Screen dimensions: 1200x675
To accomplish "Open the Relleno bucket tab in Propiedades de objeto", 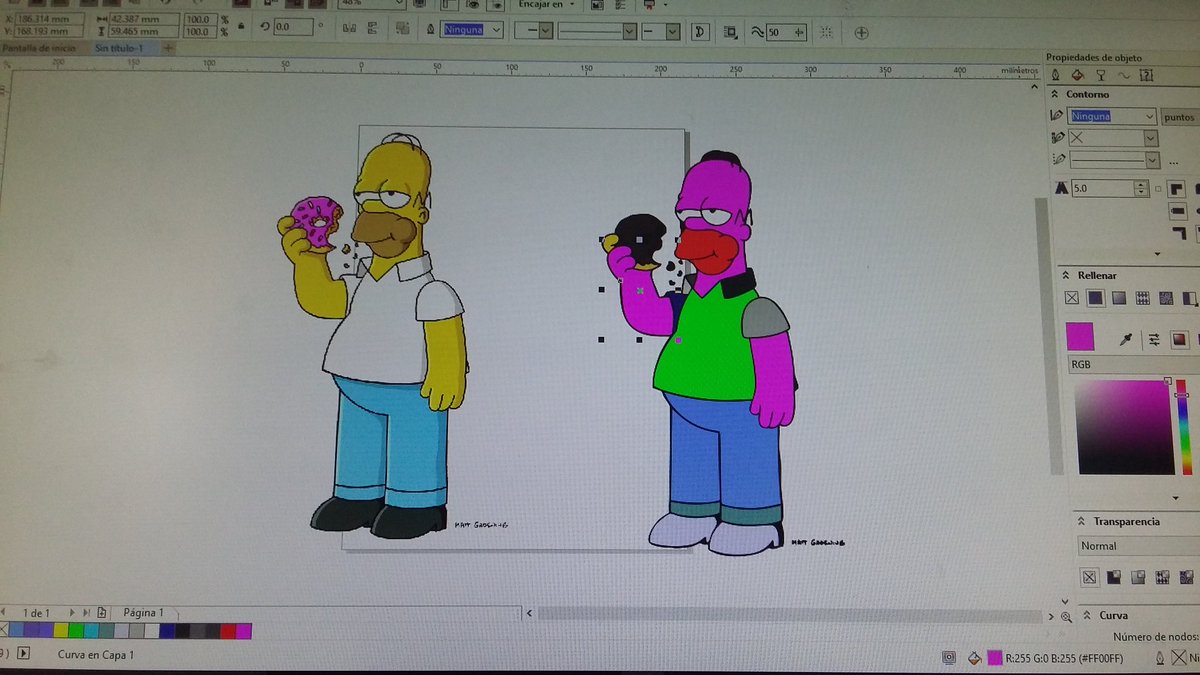I will [x=1078, y=75].
